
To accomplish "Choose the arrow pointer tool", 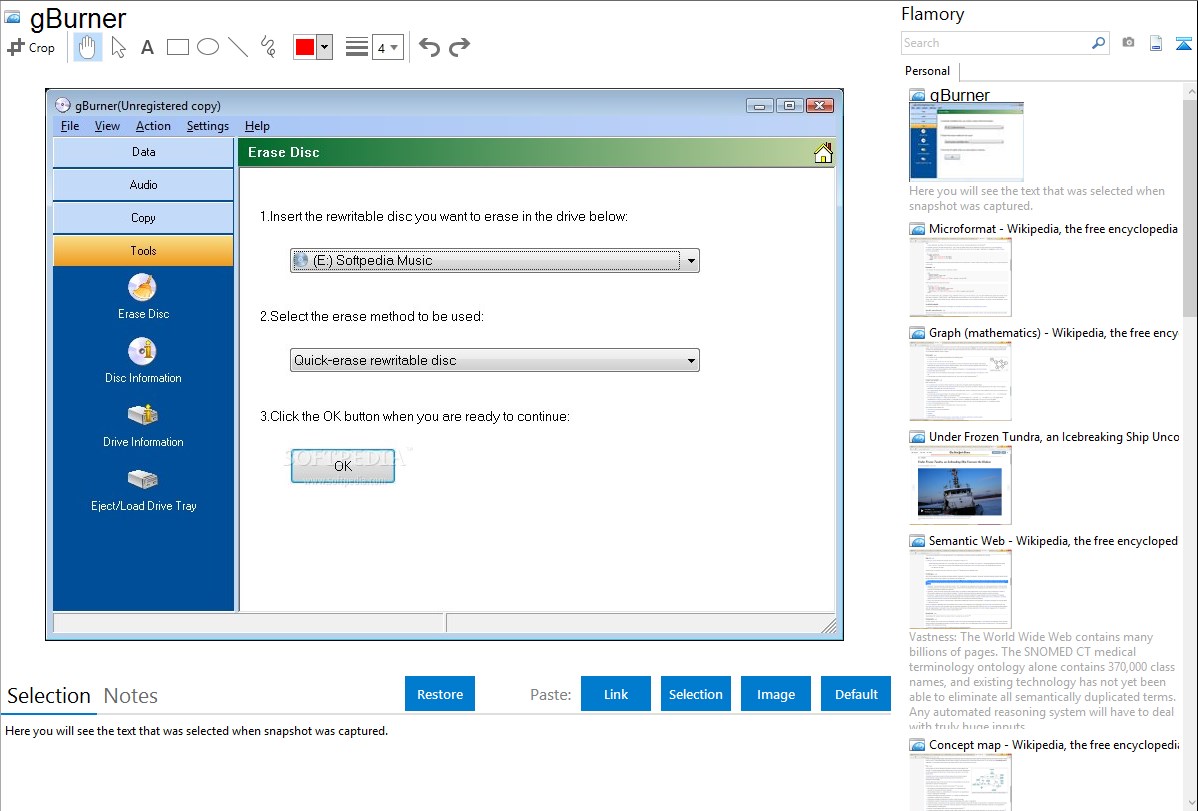I will (118, 47).
